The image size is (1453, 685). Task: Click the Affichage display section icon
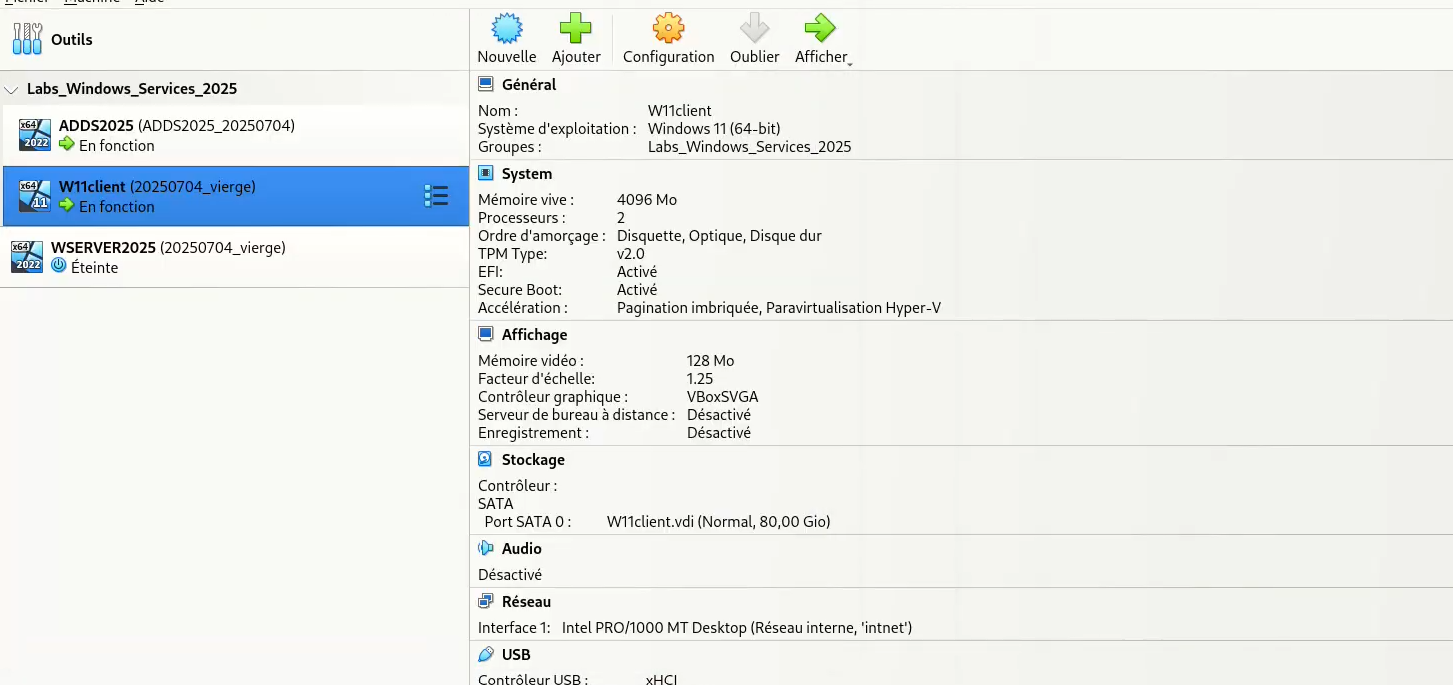point(486,334)
